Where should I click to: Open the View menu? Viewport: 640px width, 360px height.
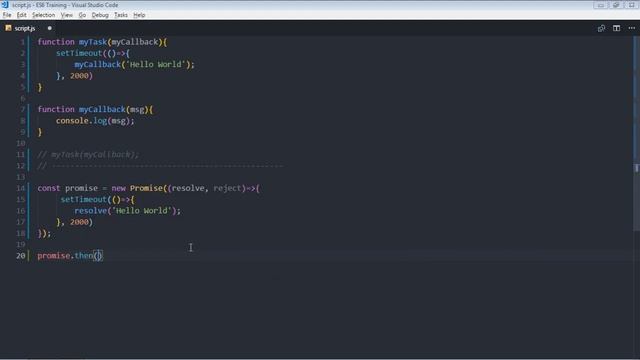tap(67, 15)
